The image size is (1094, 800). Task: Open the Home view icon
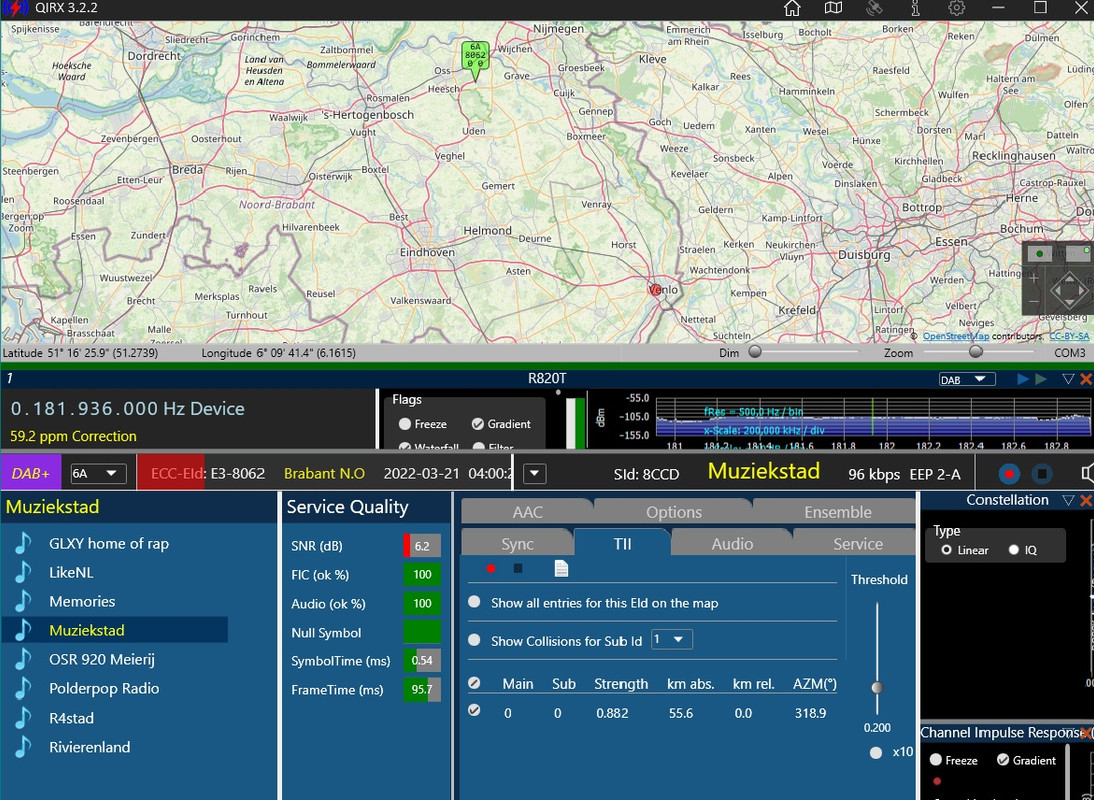click(x=792, y=8)
